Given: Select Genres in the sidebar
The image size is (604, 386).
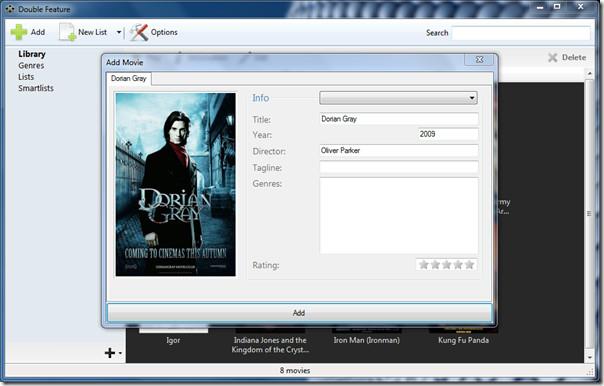Looking at the screenshot, I should tap(31, 65).
